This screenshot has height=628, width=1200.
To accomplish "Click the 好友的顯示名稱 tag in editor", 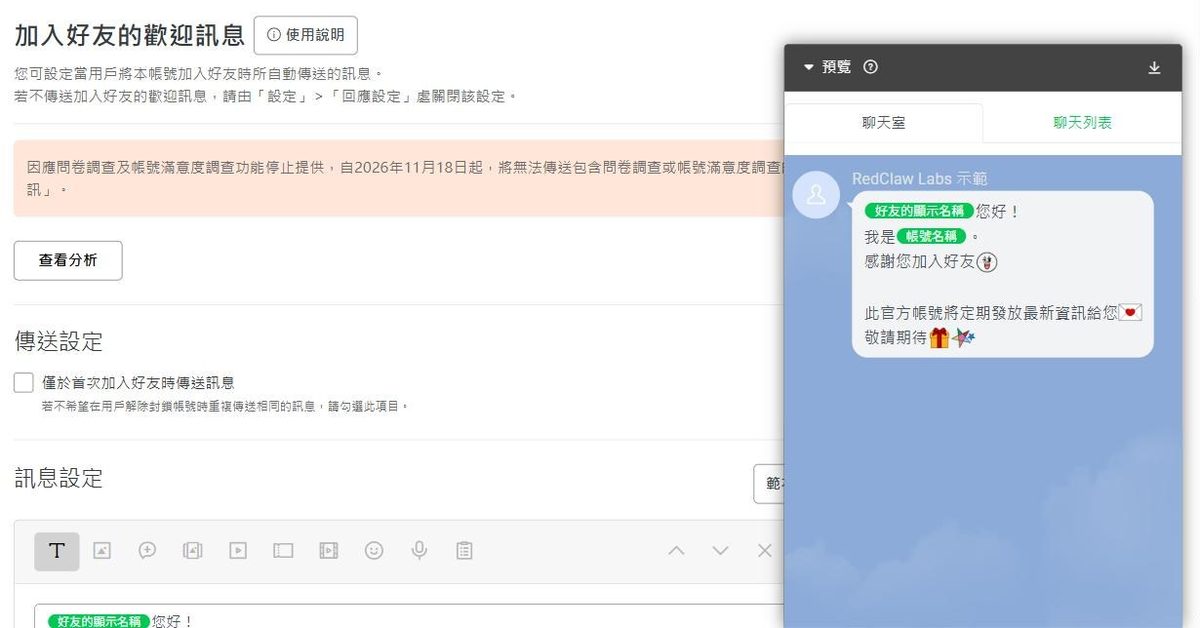I will (x=99, y=621).
